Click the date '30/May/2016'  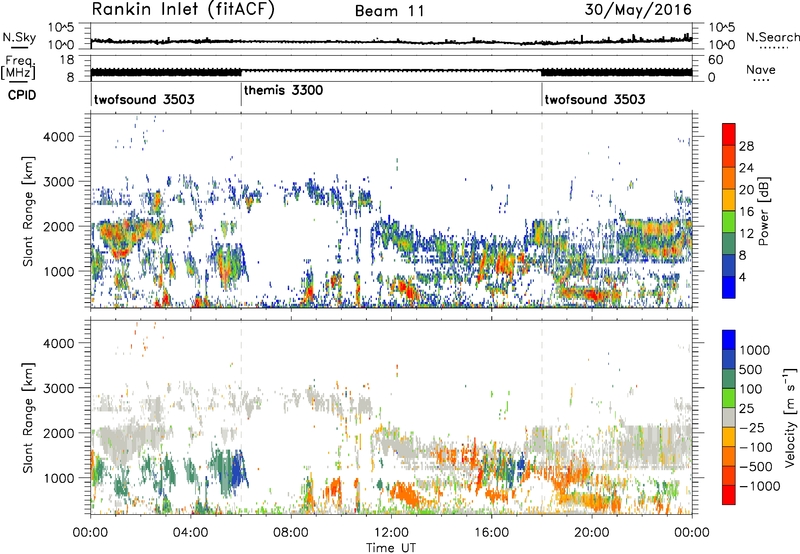(x=638, y=10)
